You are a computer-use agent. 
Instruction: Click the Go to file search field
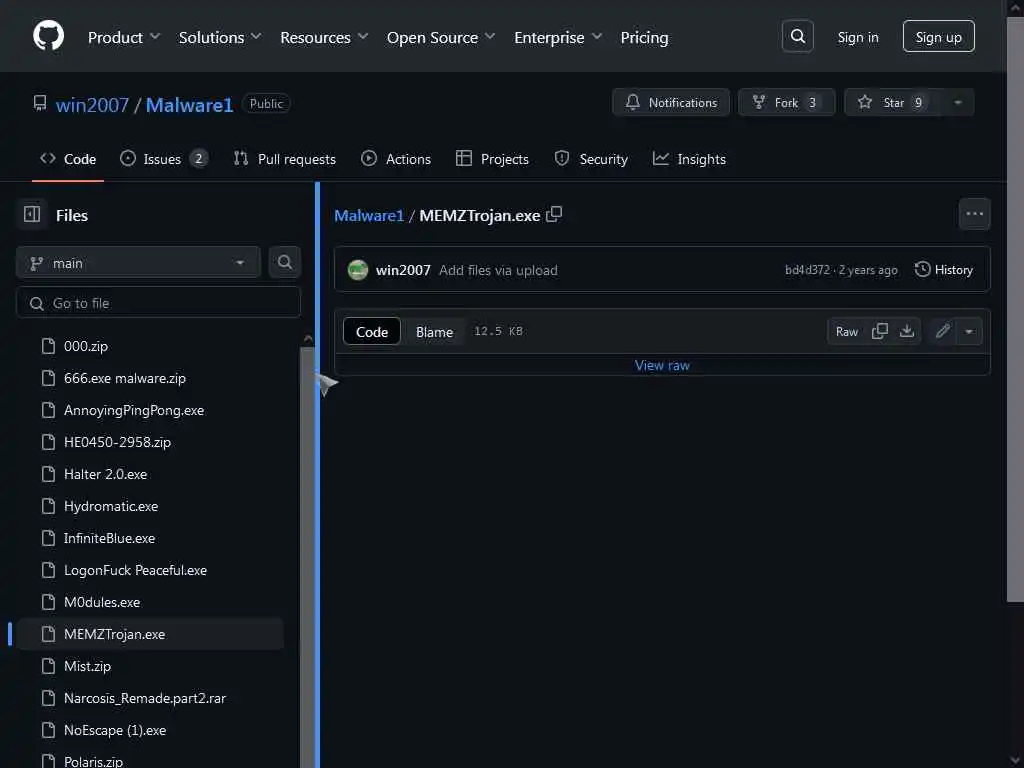tap(159, 303)
